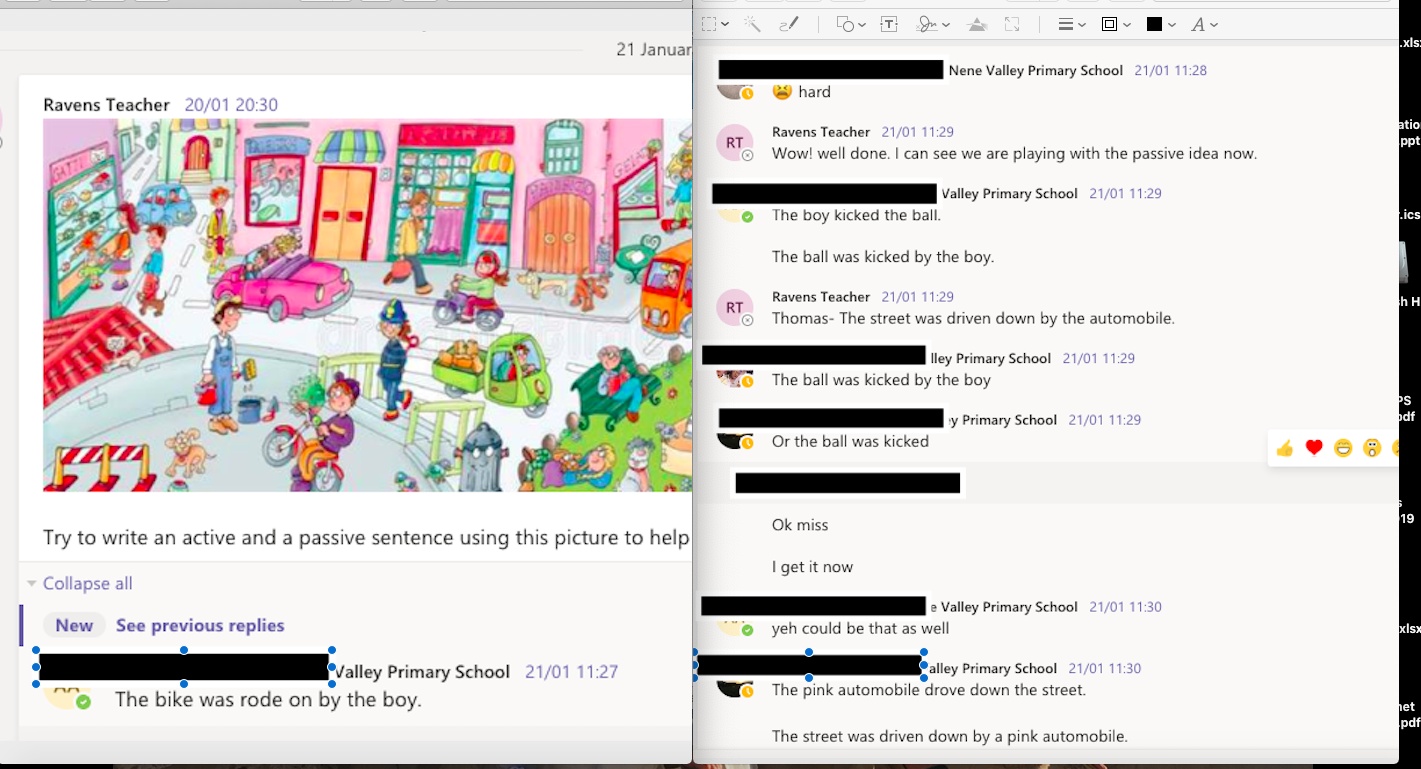Viewport: 1421px width, 769px height.
Task: Select redaction box above 'The pink automobile drove'
Action: 809,665
